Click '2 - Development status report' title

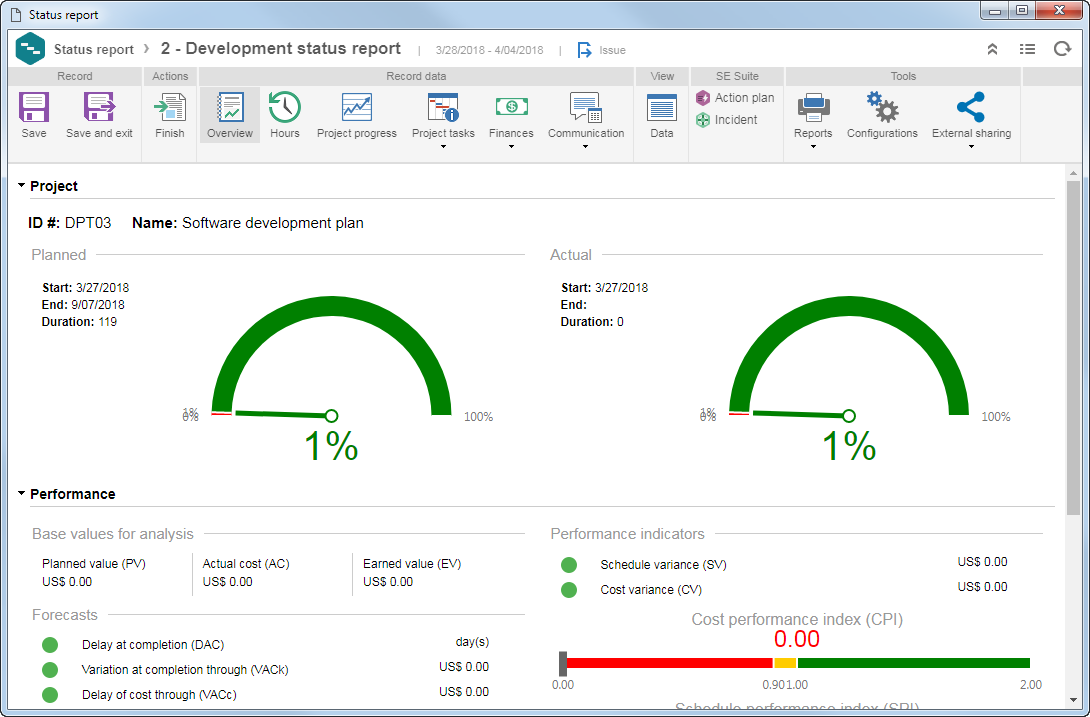click(x=281, y=49)
